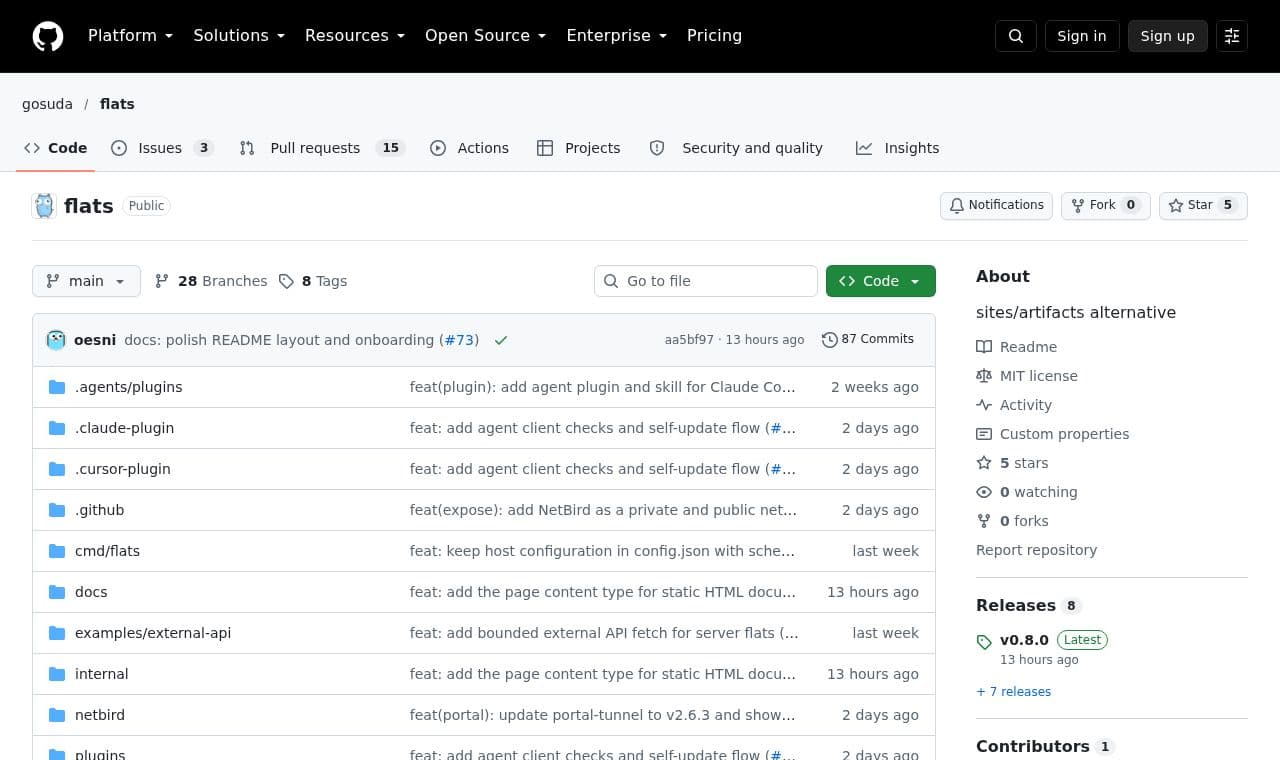Viewport: 1280px width, 760px height.
Task: Switch to the Pull requests tab
Action: (x=321, y=148)
